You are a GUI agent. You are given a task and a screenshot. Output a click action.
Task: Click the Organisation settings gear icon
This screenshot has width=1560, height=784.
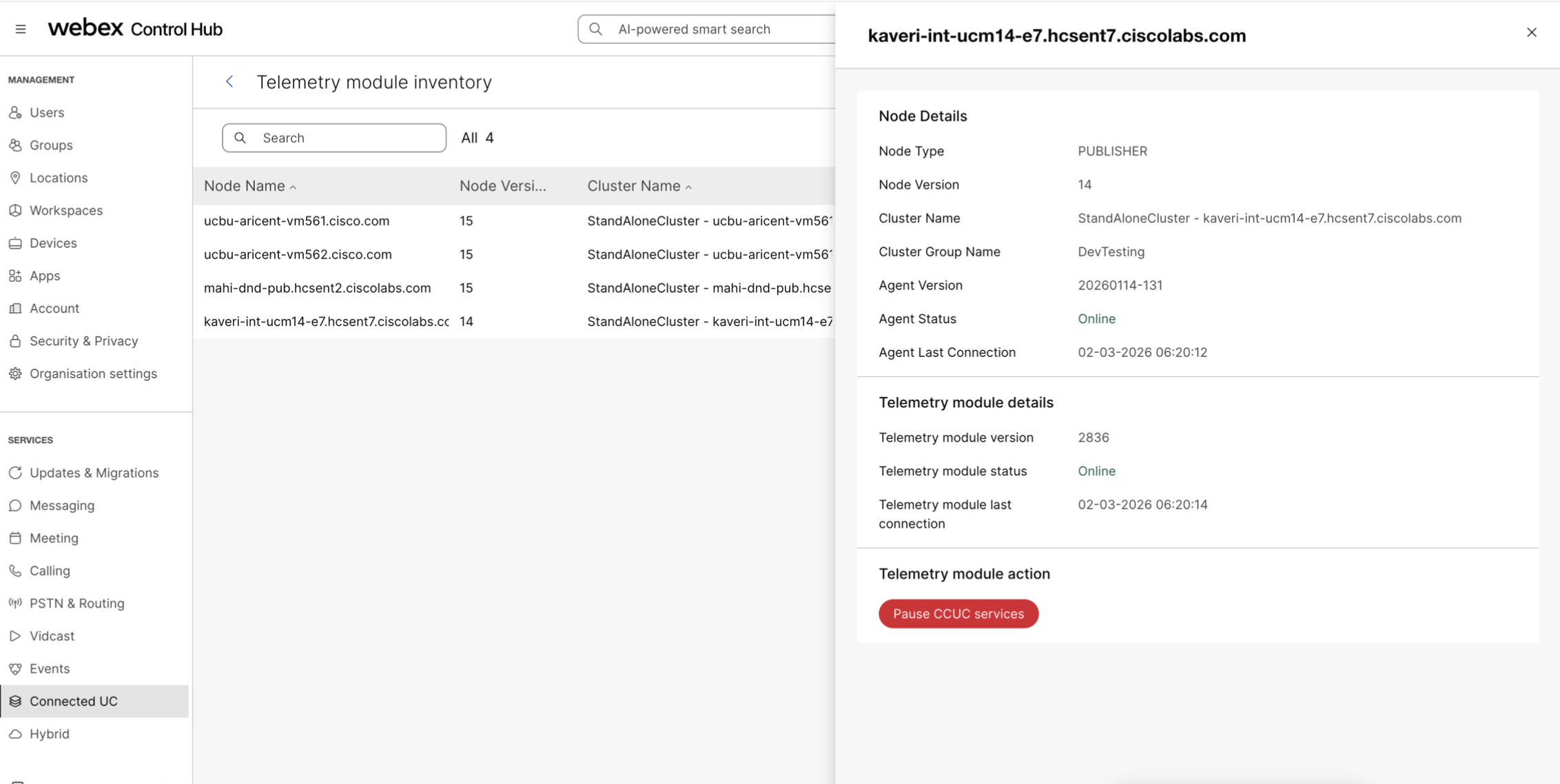pyautogui.click(x=15, y=373)
